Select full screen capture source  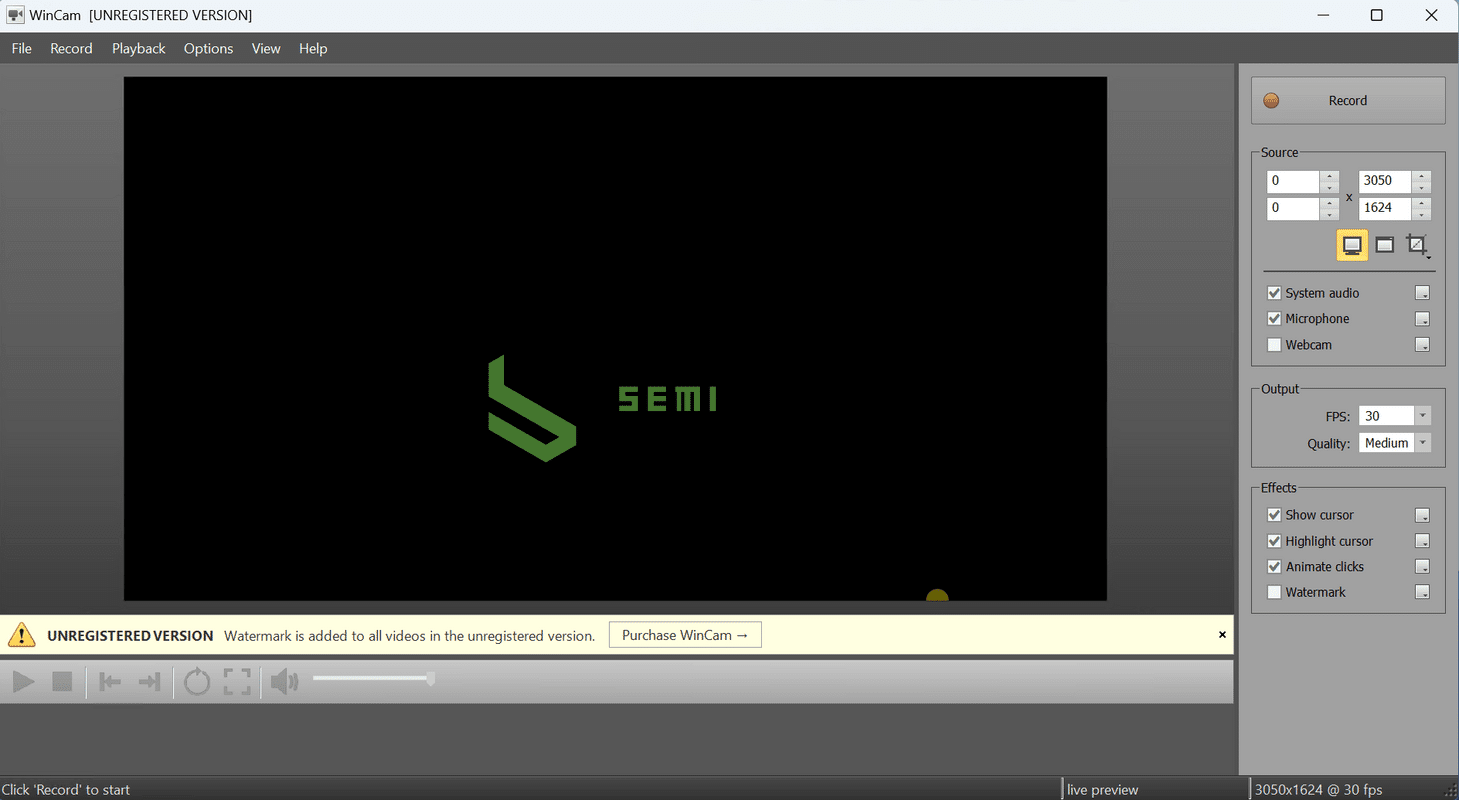(1352, 245)
